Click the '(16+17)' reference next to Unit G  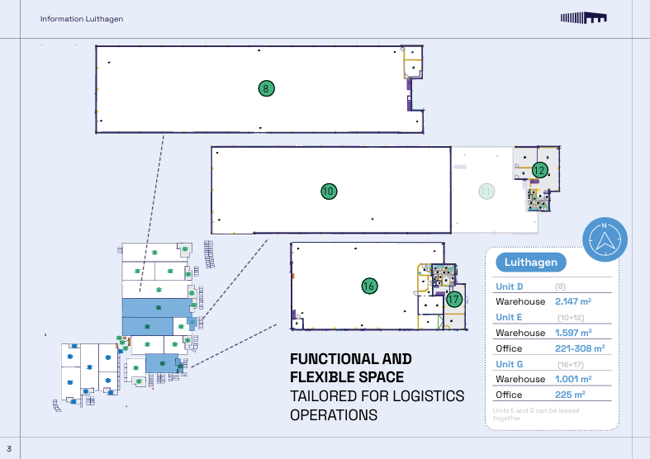click(570, 365)
